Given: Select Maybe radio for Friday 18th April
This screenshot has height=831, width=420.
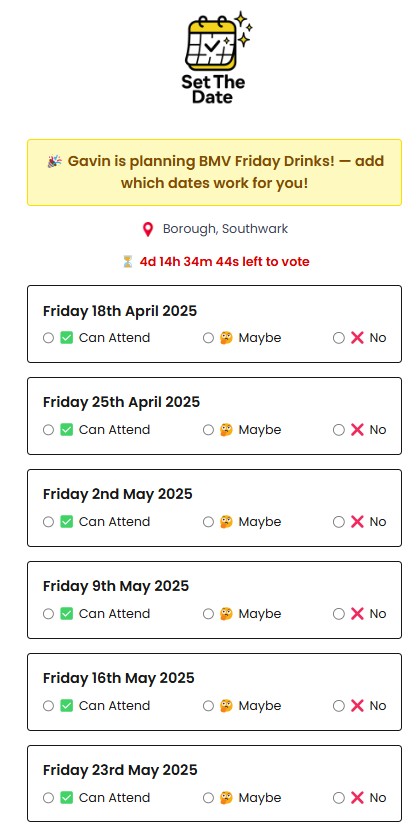Looking at the screenshot, I should coord(208,338).
